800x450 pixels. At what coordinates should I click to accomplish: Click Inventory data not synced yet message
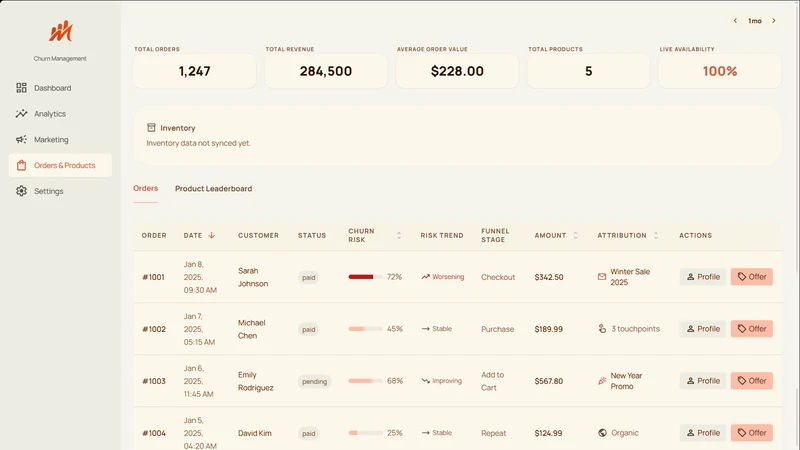[x=198, y=143]
